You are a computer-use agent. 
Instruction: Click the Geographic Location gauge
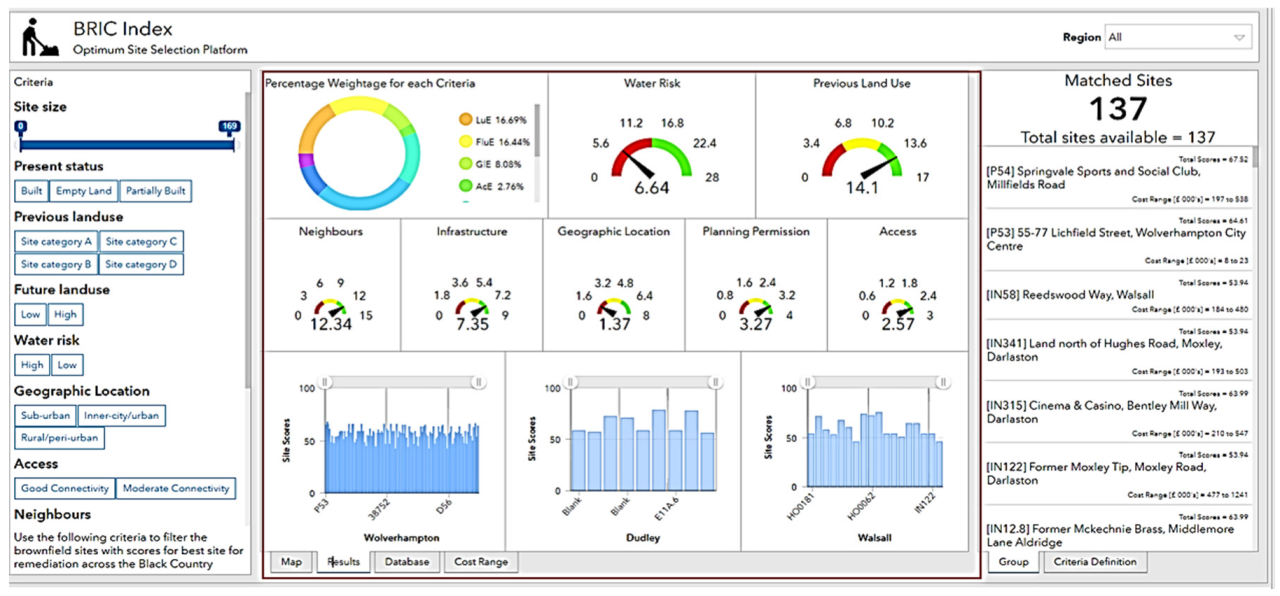(614, 308)
